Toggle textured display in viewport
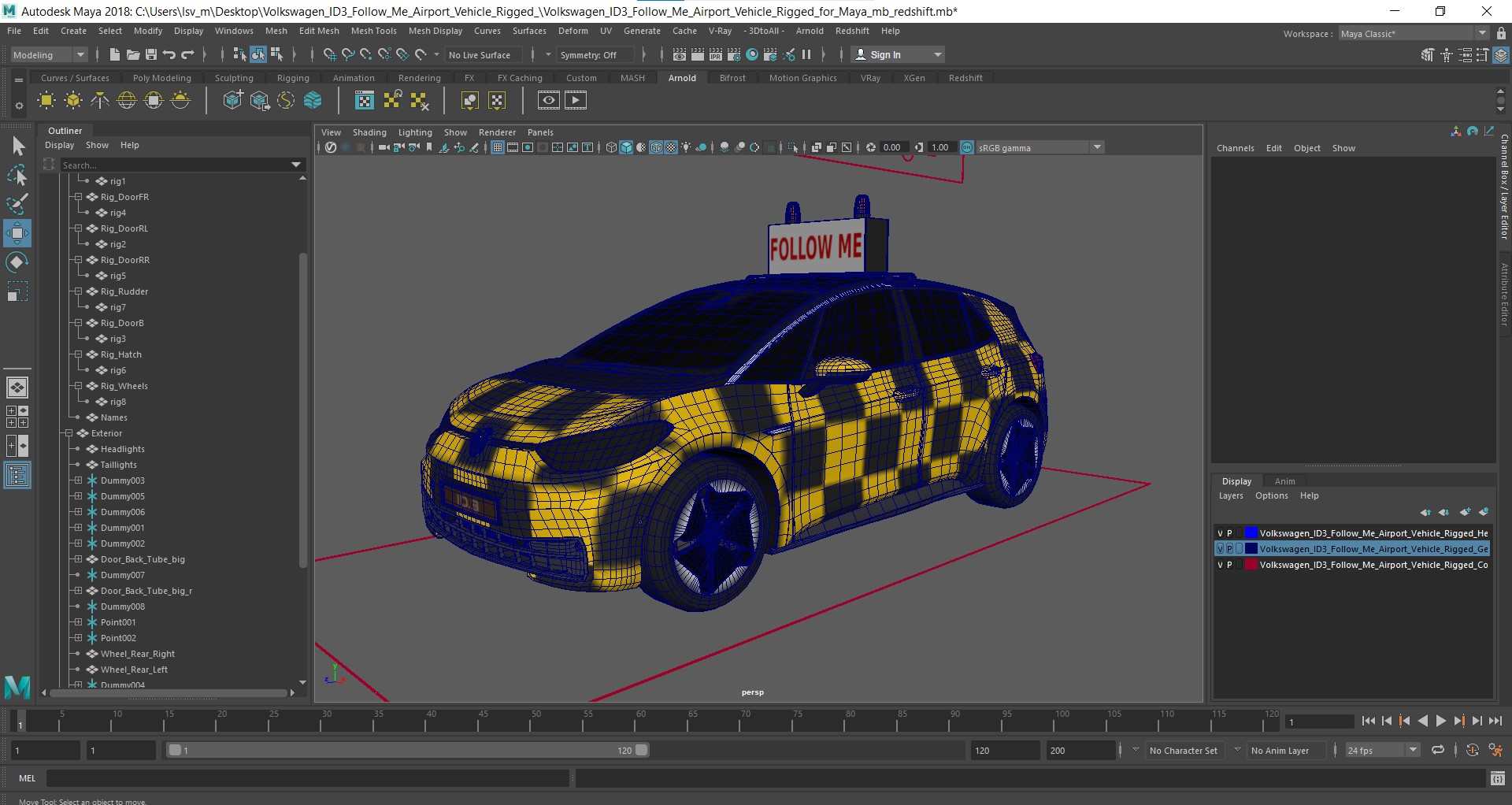Image resolution: width=1512 pixels, height=805 pixels. (x=671, y=147)
